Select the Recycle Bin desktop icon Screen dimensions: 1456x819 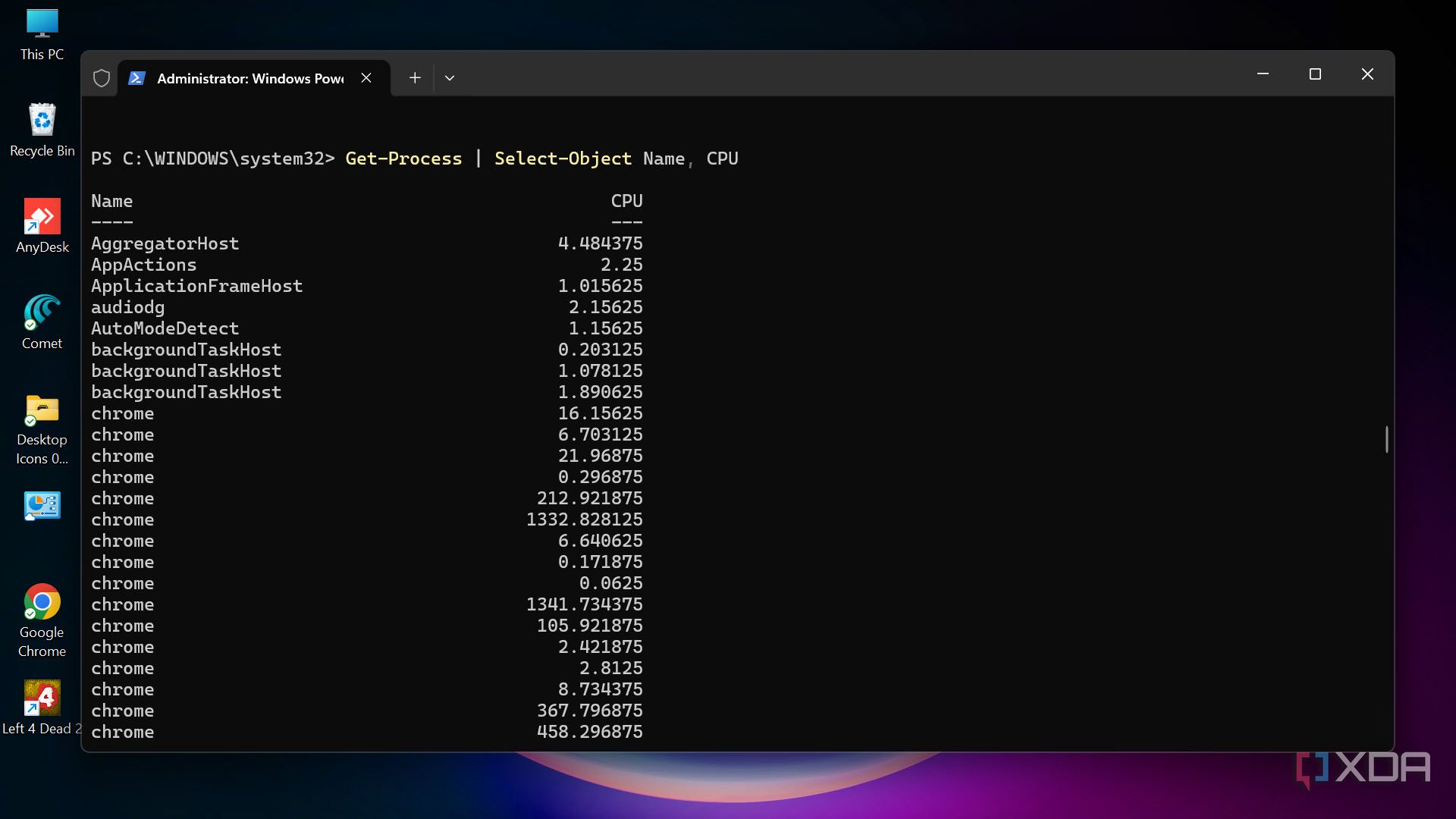(42, 130)
